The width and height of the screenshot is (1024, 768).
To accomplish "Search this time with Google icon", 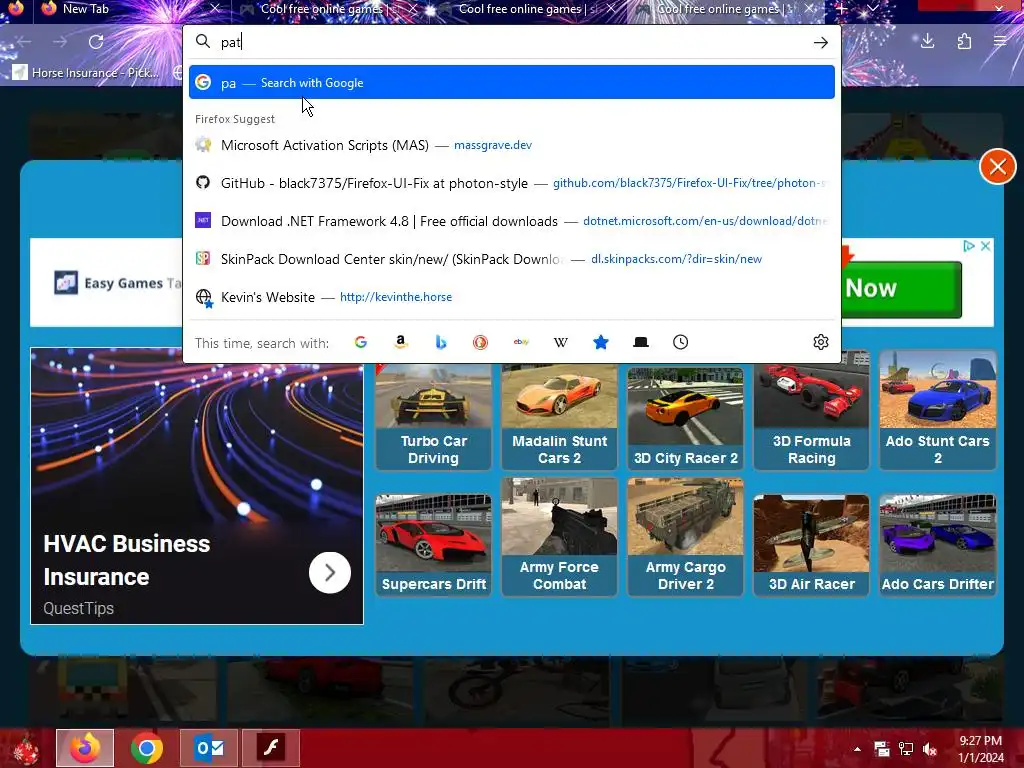I will [x=360, y=342].
